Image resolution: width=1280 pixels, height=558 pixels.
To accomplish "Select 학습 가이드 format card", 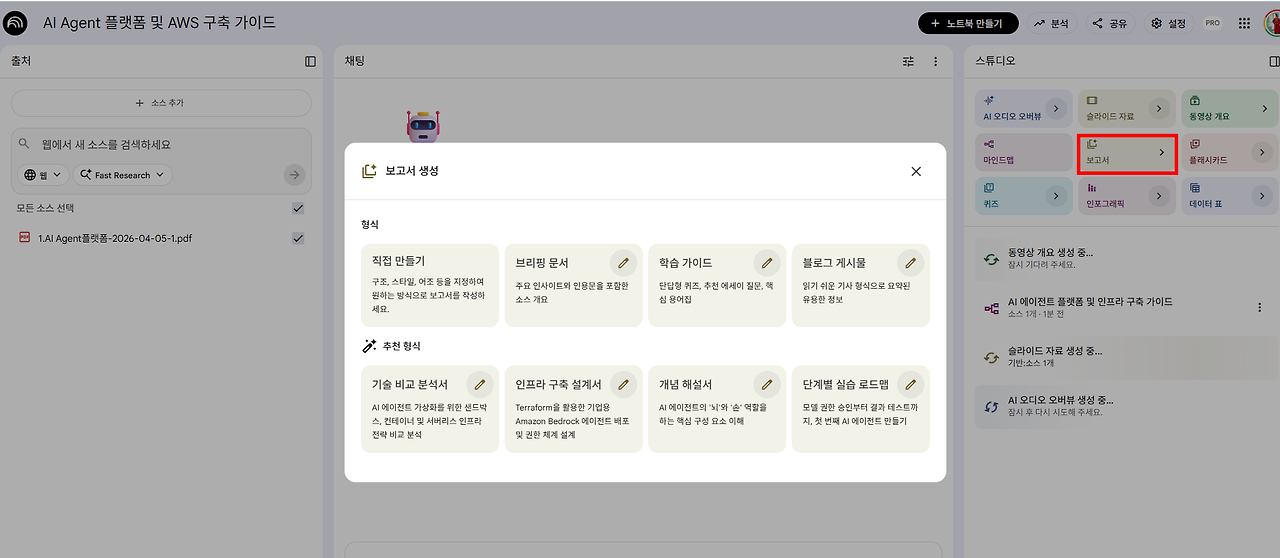I will coord(717,285).
